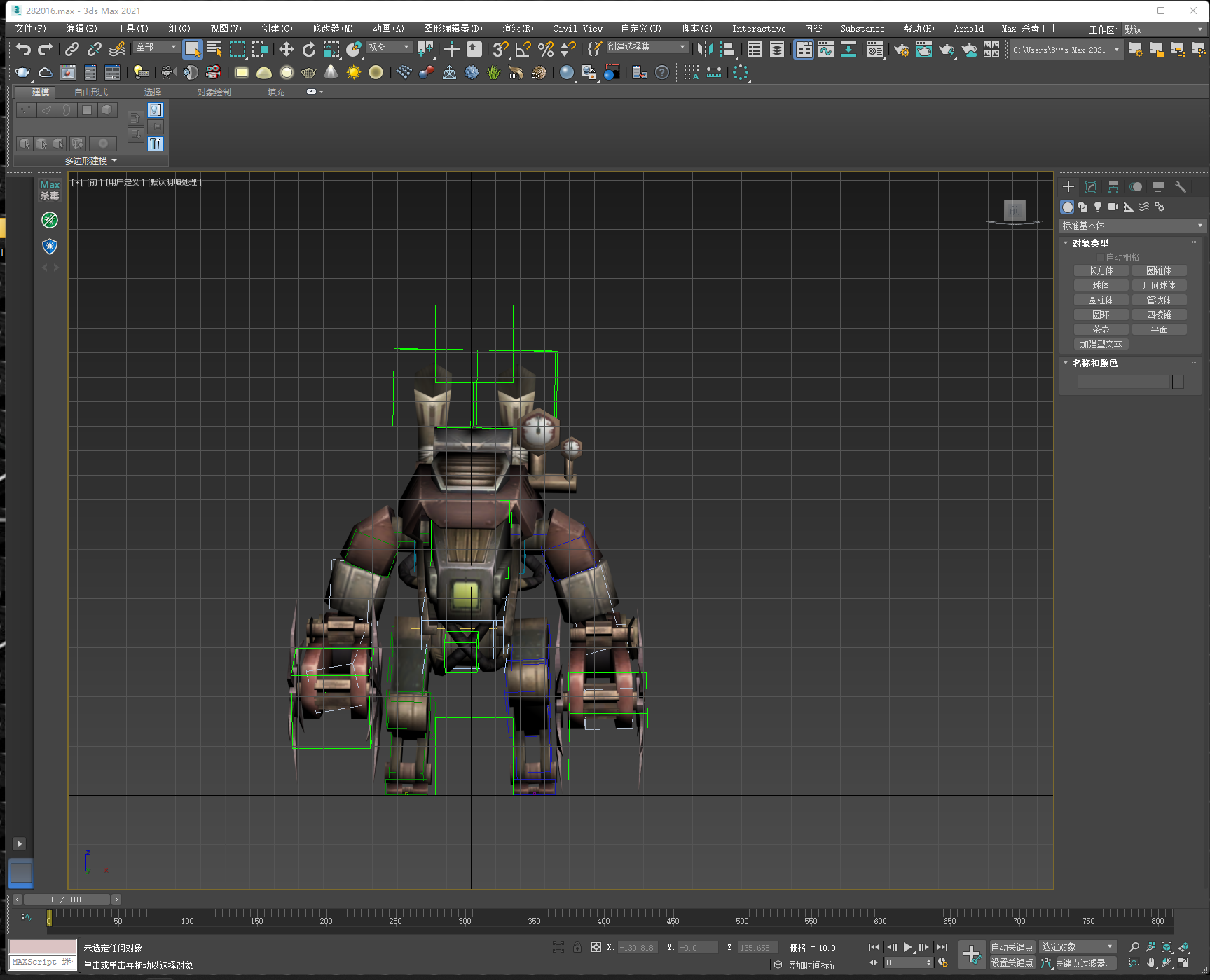The width and height of the screenshot is (1210, 980).
Task: Open Select by Name list icon
Action: [214, 49]
